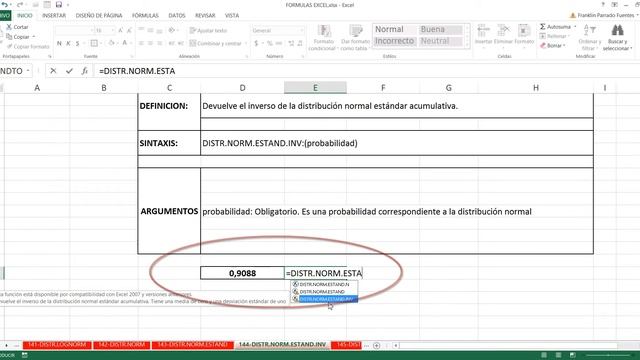Open the Name Box dropdown arrow
640x360 pixels.
[28, 71]
